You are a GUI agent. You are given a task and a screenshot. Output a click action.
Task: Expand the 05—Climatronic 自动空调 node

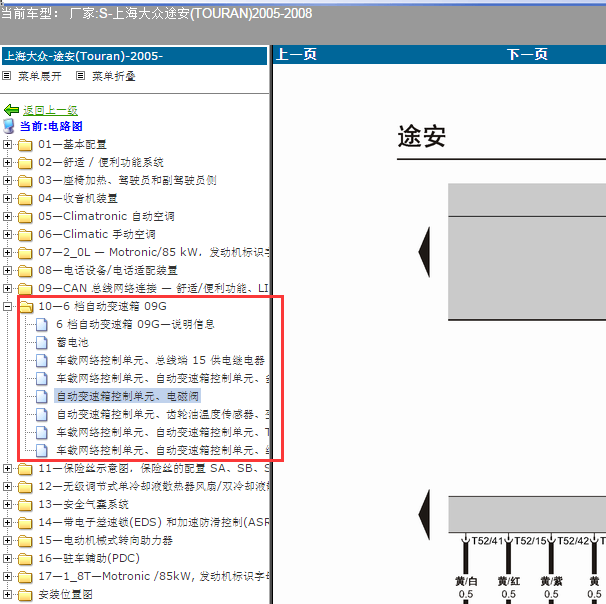coord(7,216)
